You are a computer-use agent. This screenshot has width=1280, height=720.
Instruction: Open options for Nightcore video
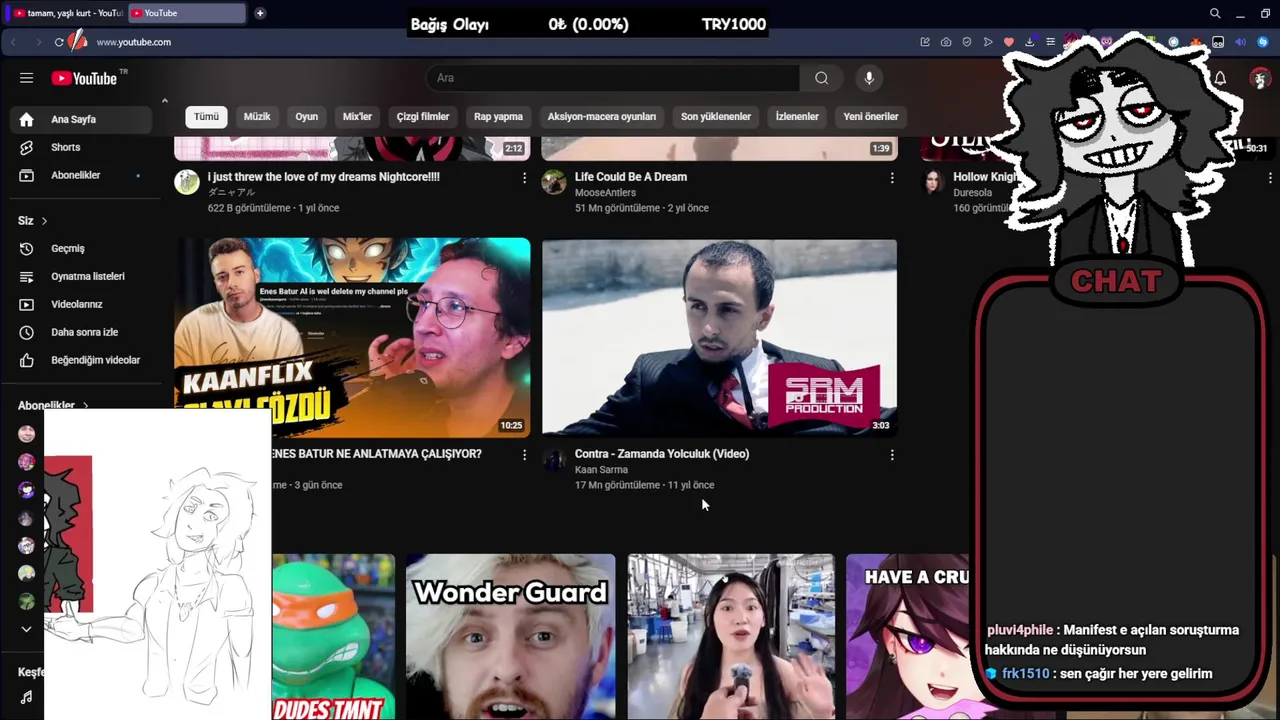pyautogui.click(x=524, y=178)
